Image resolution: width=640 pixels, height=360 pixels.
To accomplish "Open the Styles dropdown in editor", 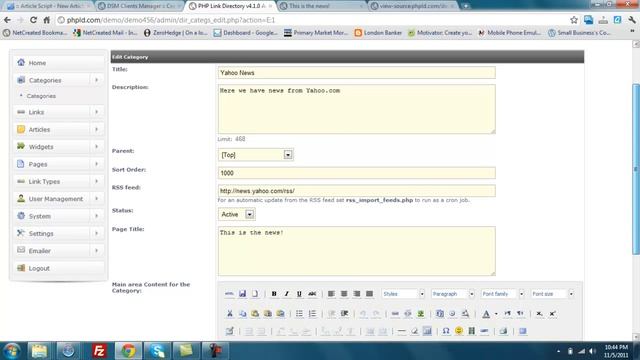I will pyautogui.click(x=403, y=294).
